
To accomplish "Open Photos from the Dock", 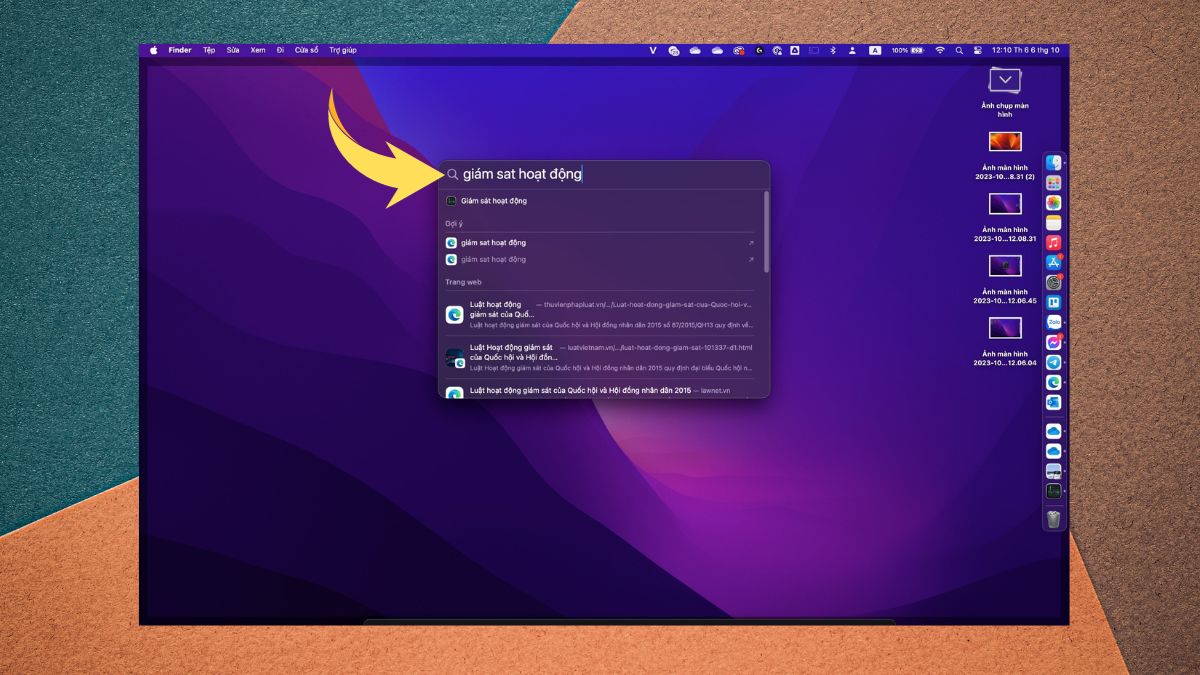I will pos(1053,203).
